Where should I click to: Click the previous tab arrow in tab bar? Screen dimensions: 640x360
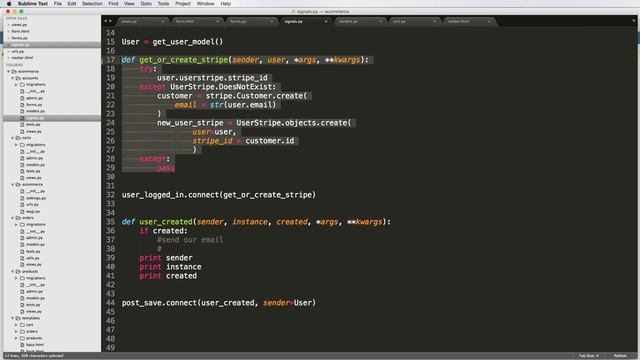coord(105,21)
